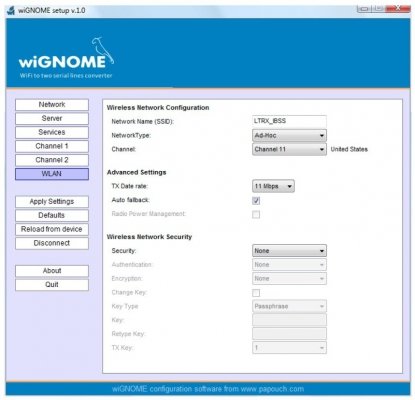Screen dimensions: 415x400
Task: Click Reload from device
Action: (52, 229)
